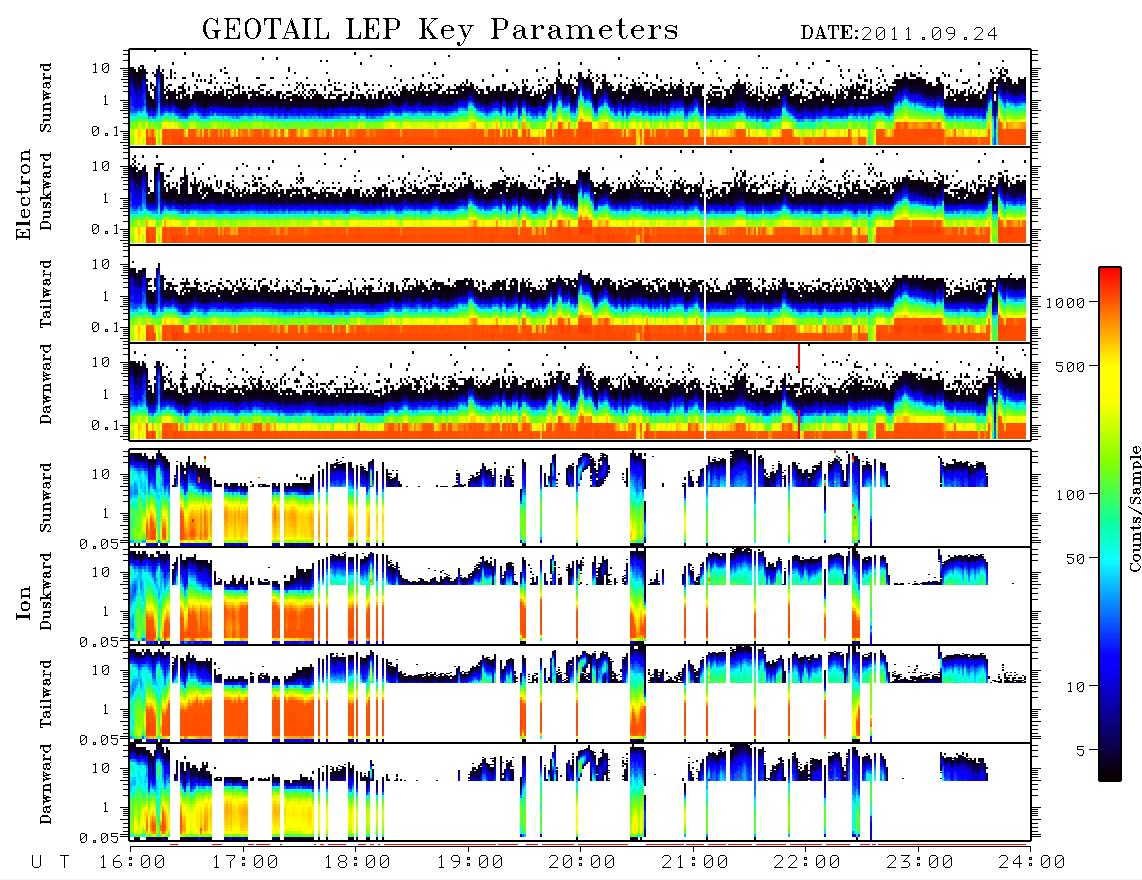Screen dimensions: 1142x880
Task: Click the 500 color bar tick label
Action: (x=1070, y=366)
